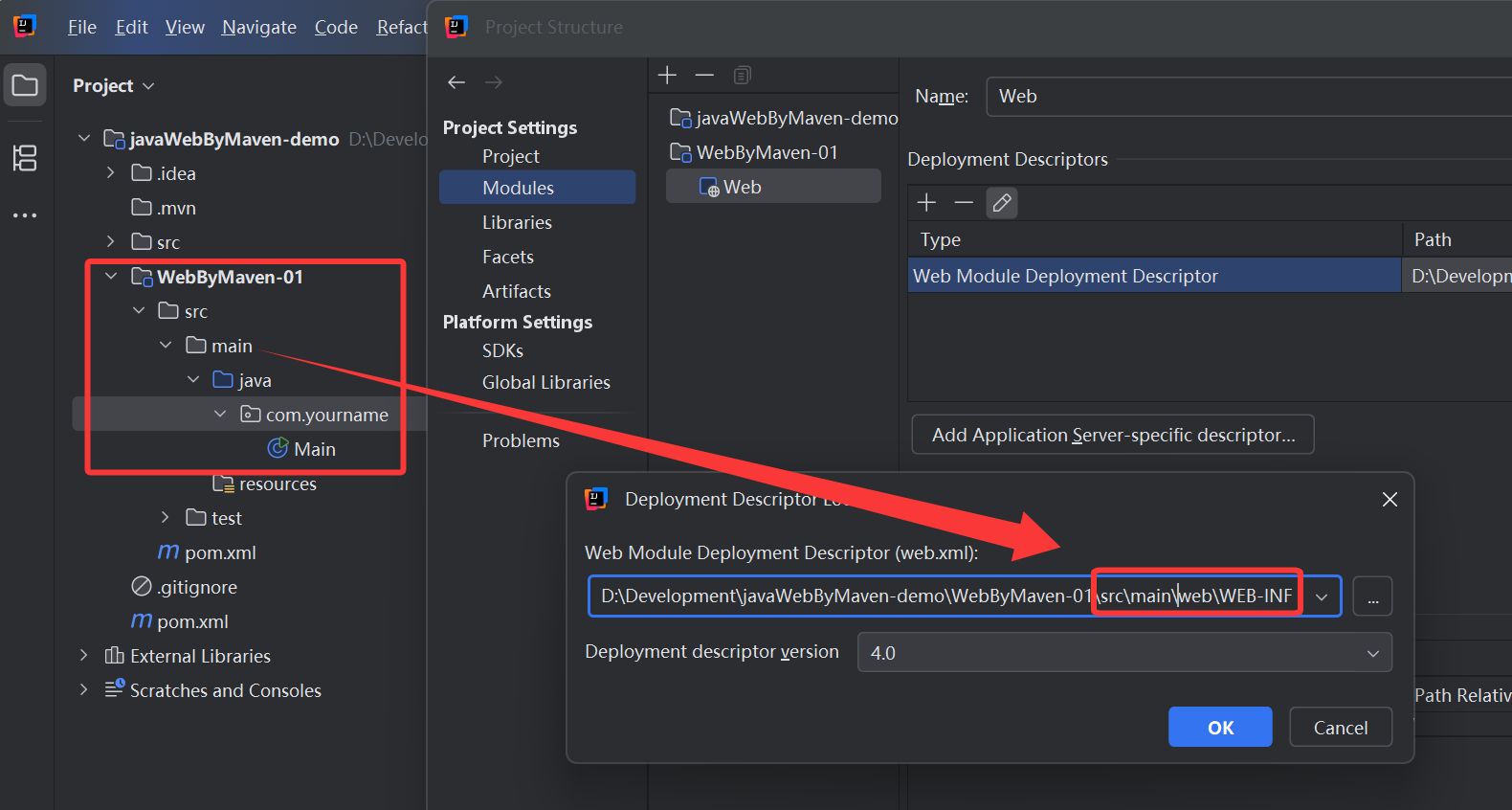Expand the .idea folder
This screenshot has height=810, width=1512.
(111, 173)
